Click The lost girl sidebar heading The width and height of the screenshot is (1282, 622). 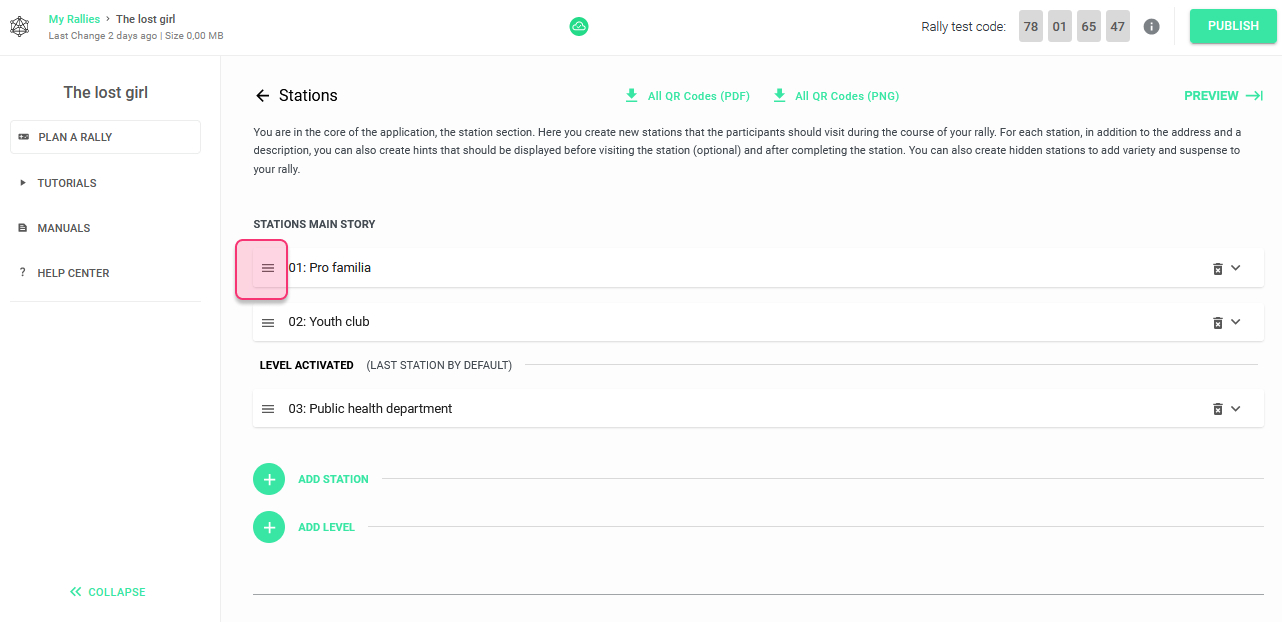coord(106,92)
